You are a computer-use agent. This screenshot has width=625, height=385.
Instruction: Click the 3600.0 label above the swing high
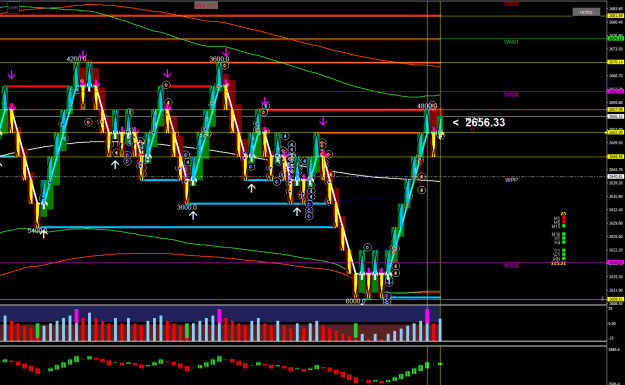(x=219, y=59)
